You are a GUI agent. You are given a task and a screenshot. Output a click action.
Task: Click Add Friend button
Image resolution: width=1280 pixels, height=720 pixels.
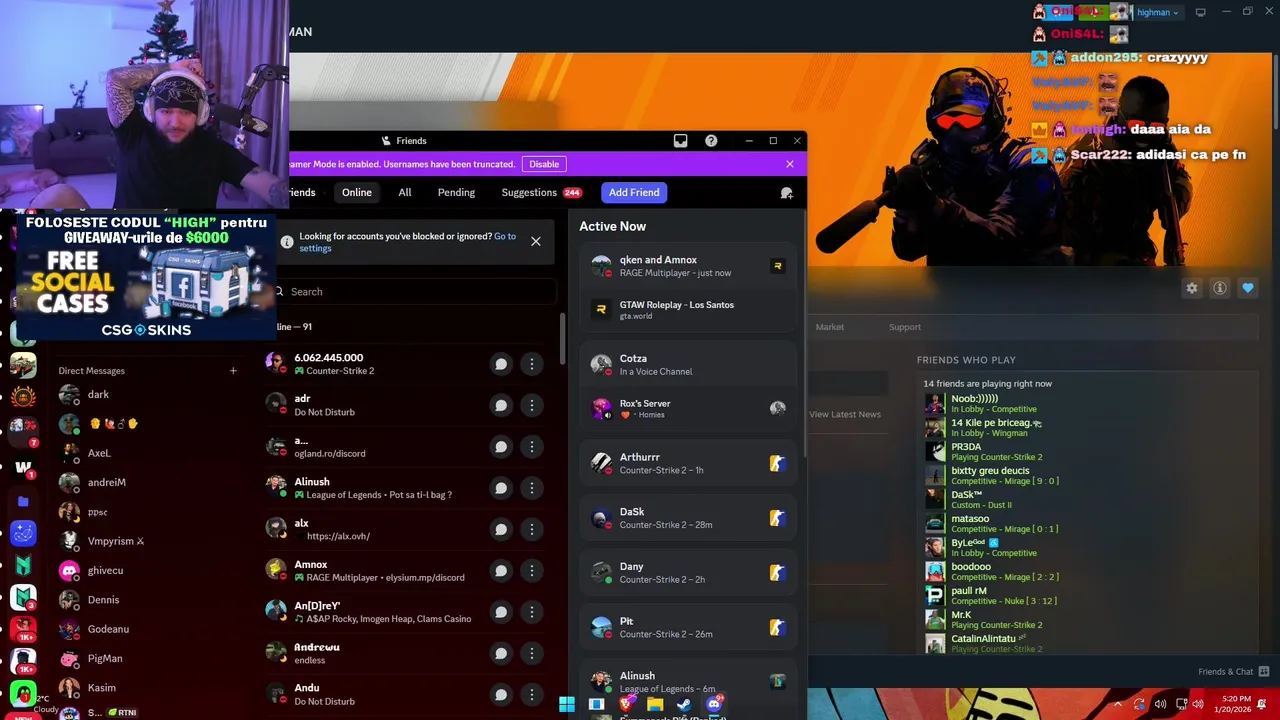tap(634, 193)
